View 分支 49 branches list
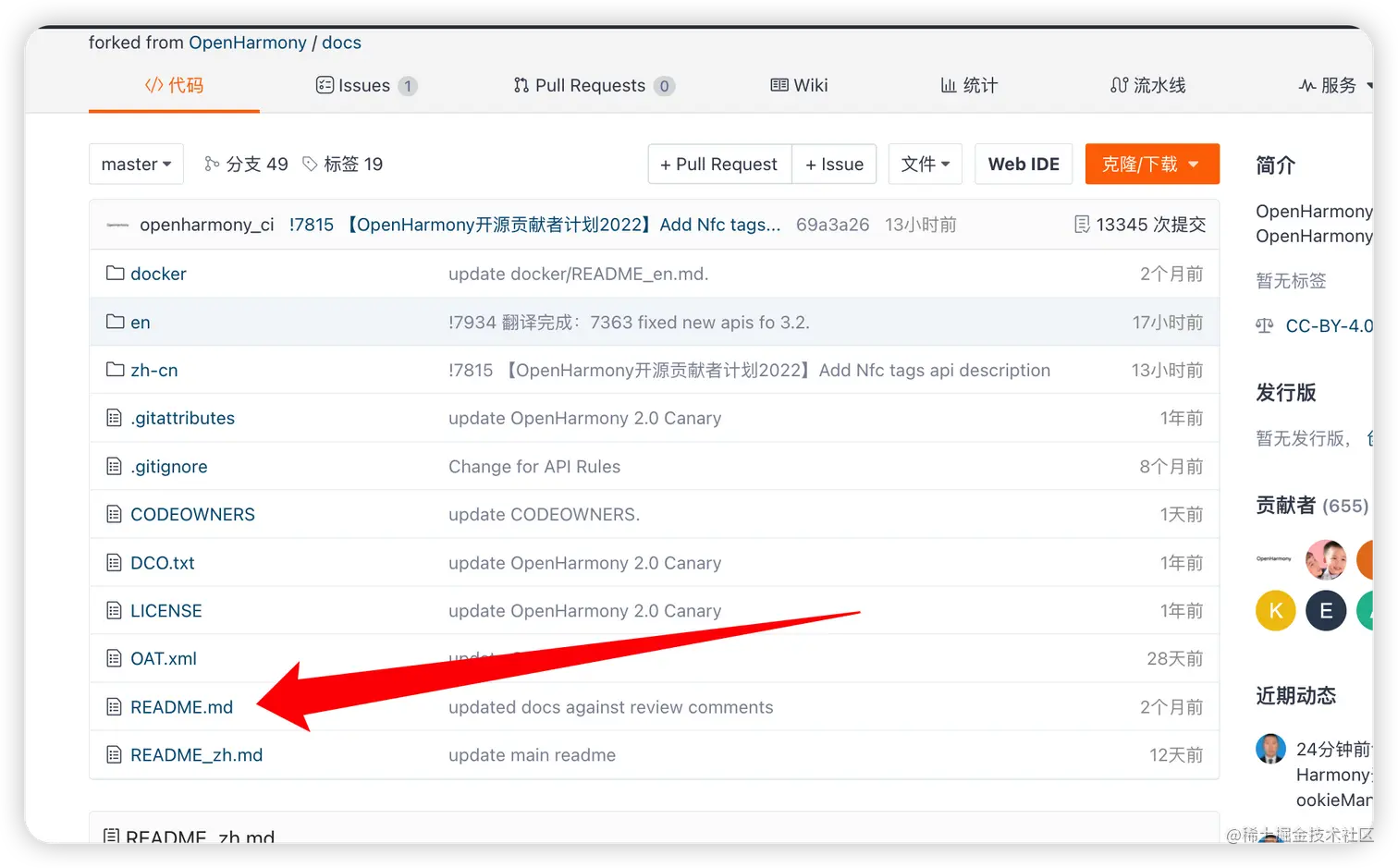1398x868 pixels. (x=247, y=164)
